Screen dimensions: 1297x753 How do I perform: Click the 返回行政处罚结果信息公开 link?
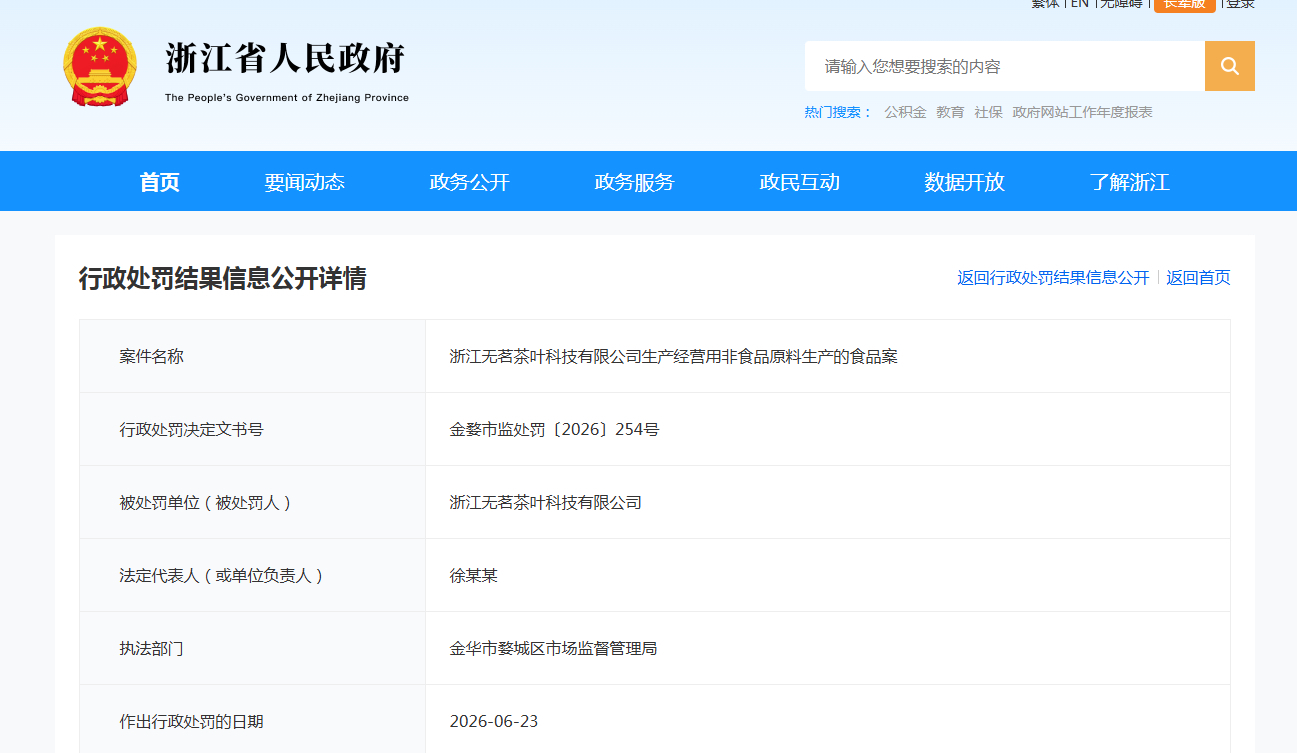(x=1053, y=278)
